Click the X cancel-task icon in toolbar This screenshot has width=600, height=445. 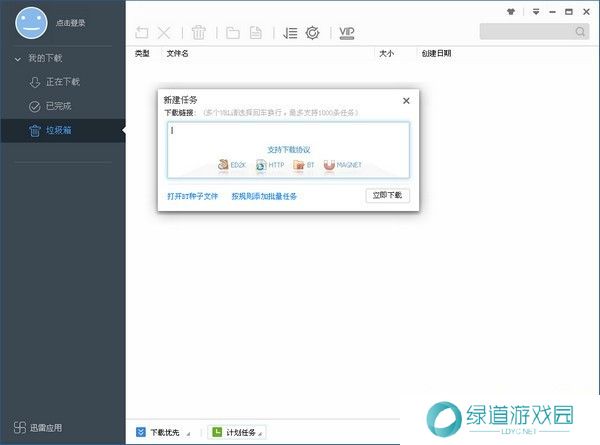[165, 33]
